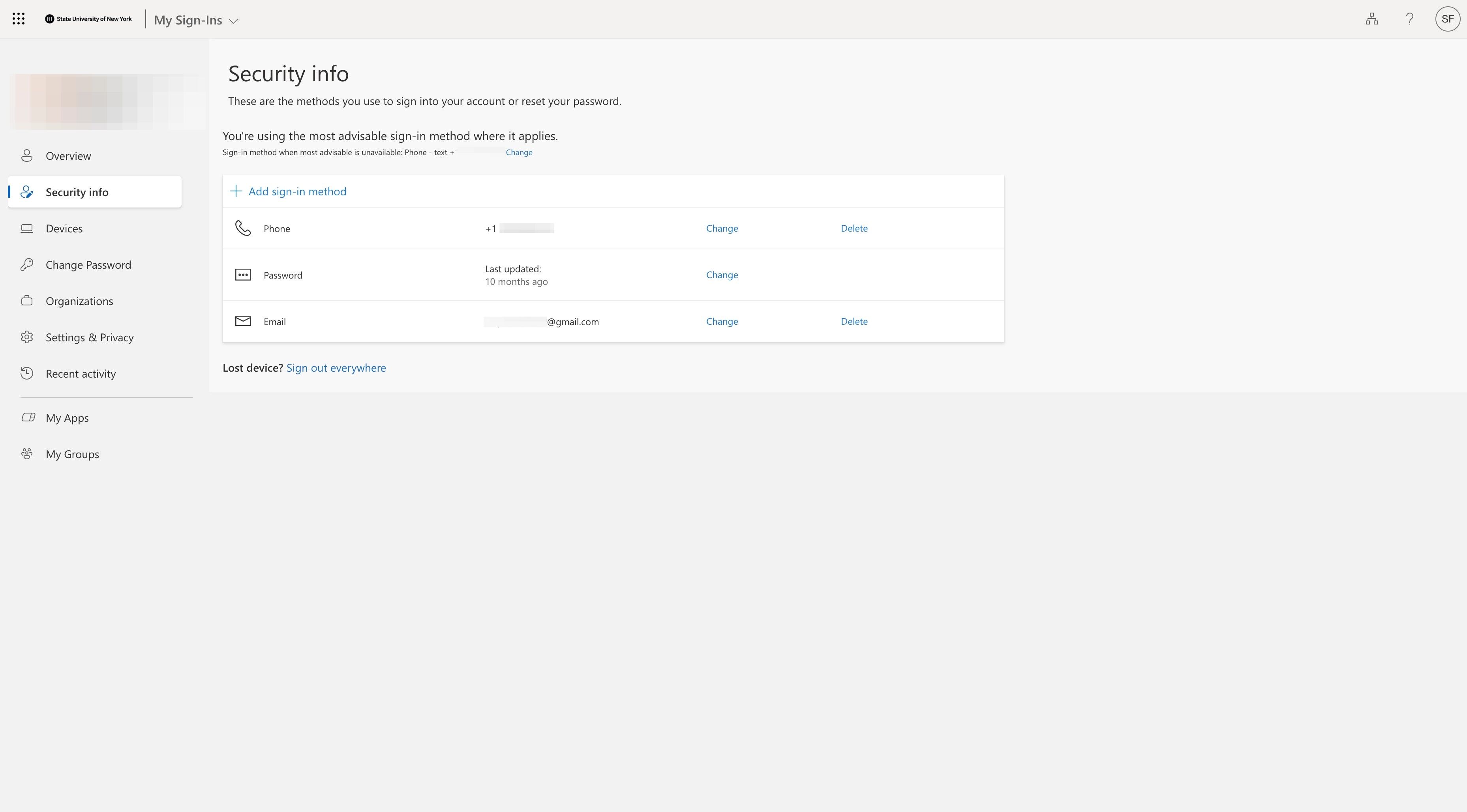Expand the My Sign-Ins dropdown chevron

coord(233,21)
